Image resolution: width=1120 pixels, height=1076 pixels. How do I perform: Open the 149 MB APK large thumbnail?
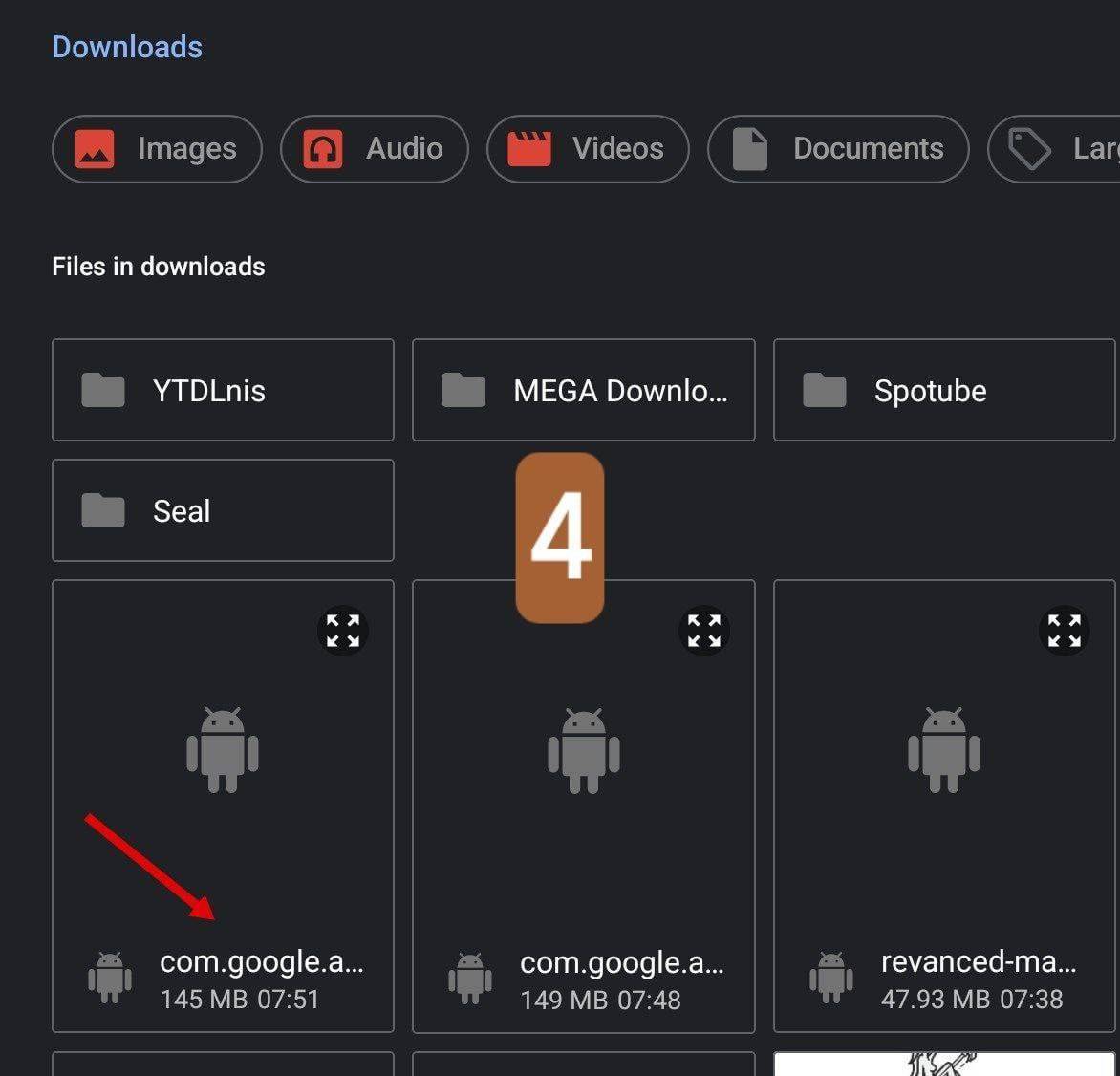pyautogui.click(x=584, y=750)
